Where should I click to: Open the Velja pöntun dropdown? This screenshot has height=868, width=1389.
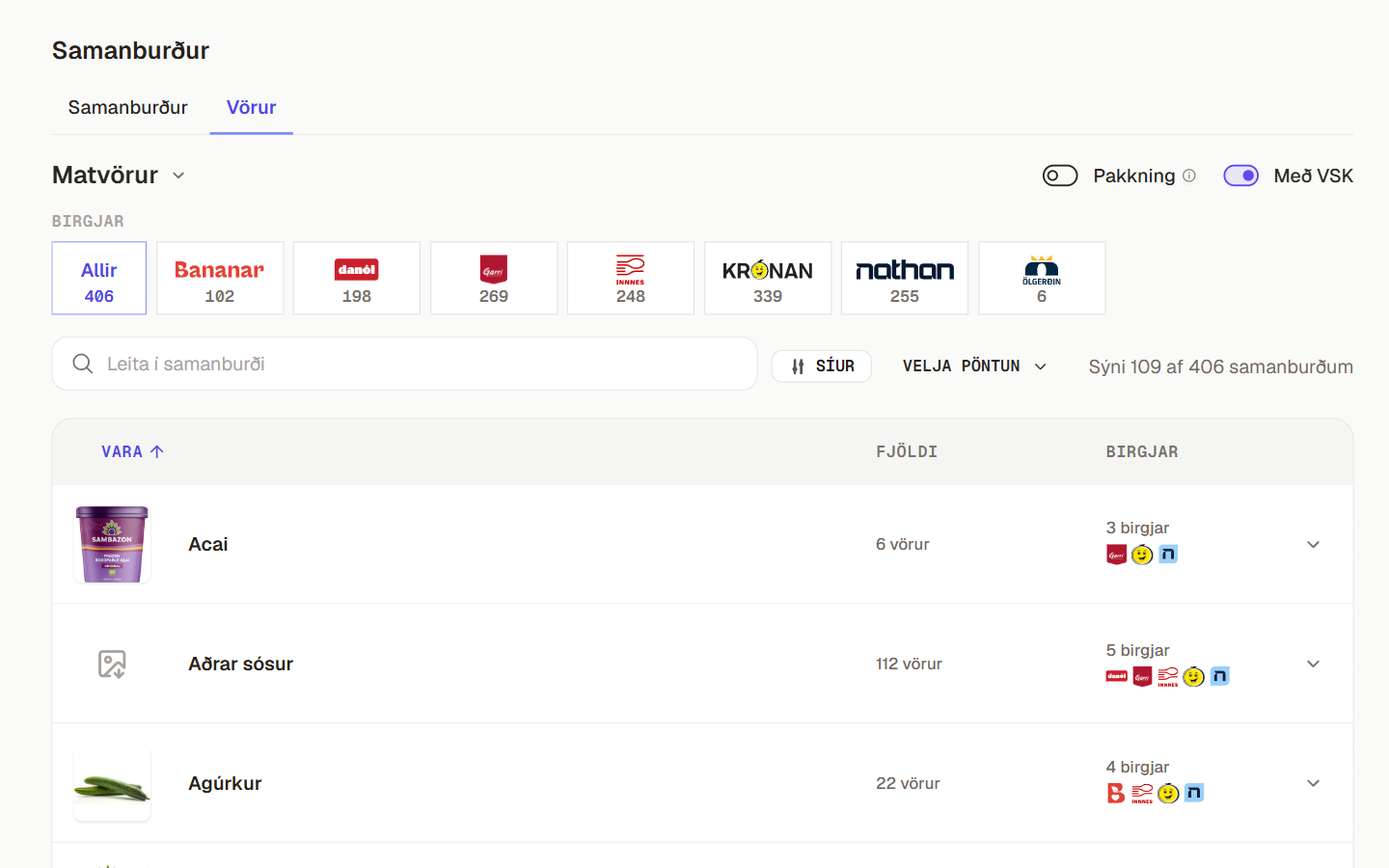(974, 366)
